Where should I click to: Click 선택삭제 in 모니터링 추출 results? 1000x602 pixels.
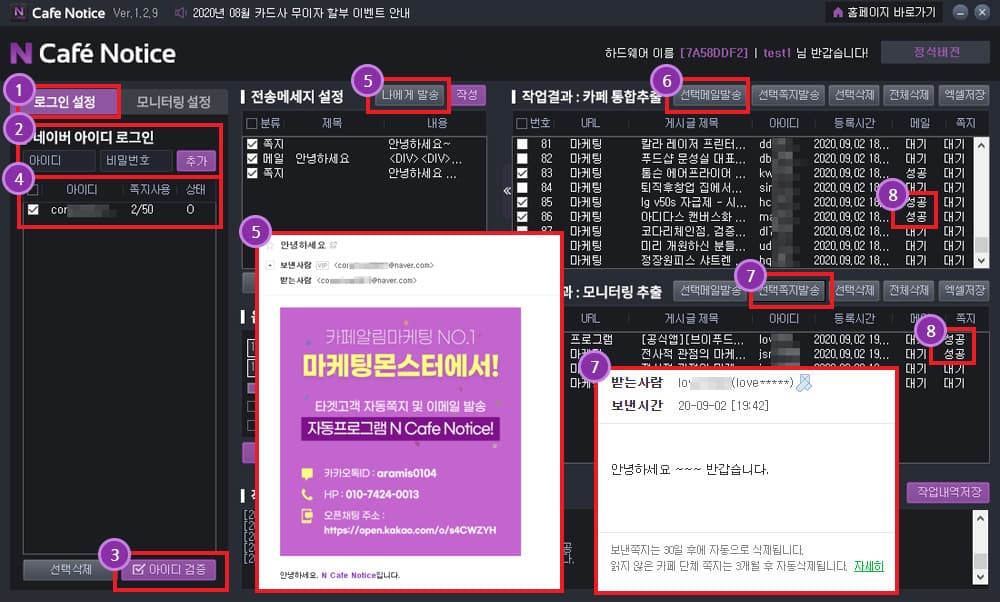coord(855,290)
